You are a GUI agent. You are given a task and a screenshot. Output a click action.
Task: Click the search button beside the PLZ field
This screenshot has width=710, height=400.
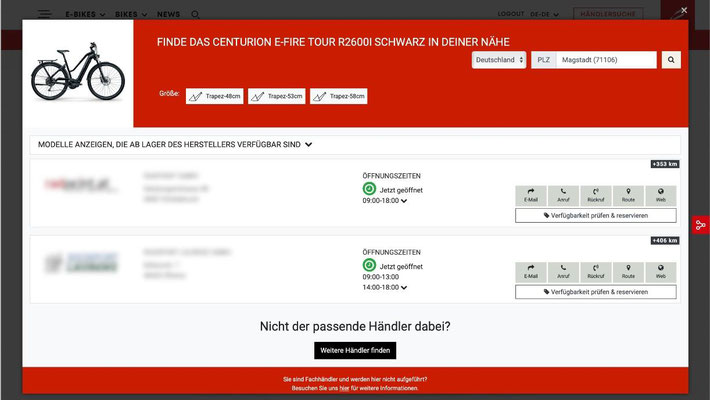click(671, 60)
